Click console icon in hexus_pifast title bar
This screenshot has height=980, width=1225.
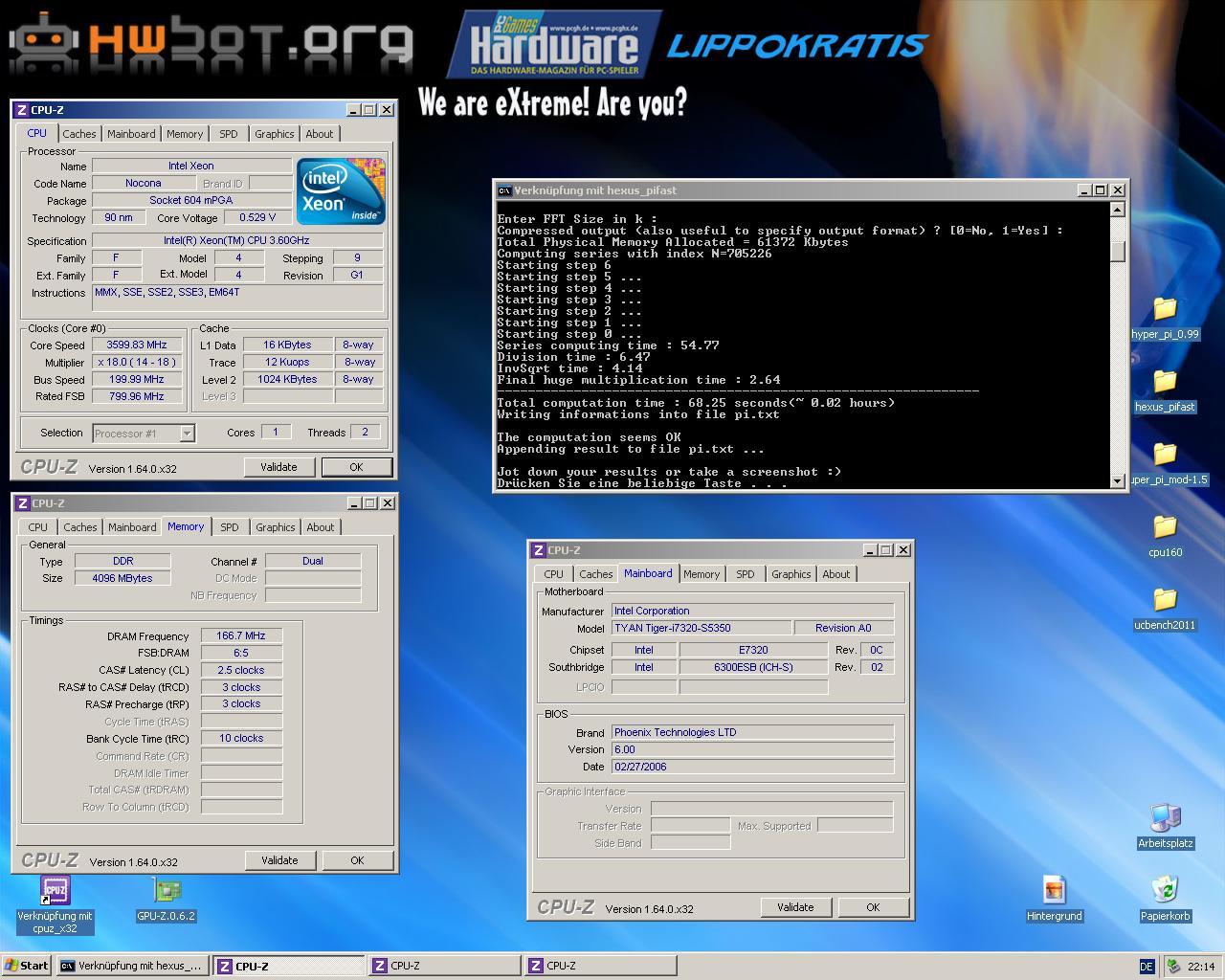[x=504, y=190]
